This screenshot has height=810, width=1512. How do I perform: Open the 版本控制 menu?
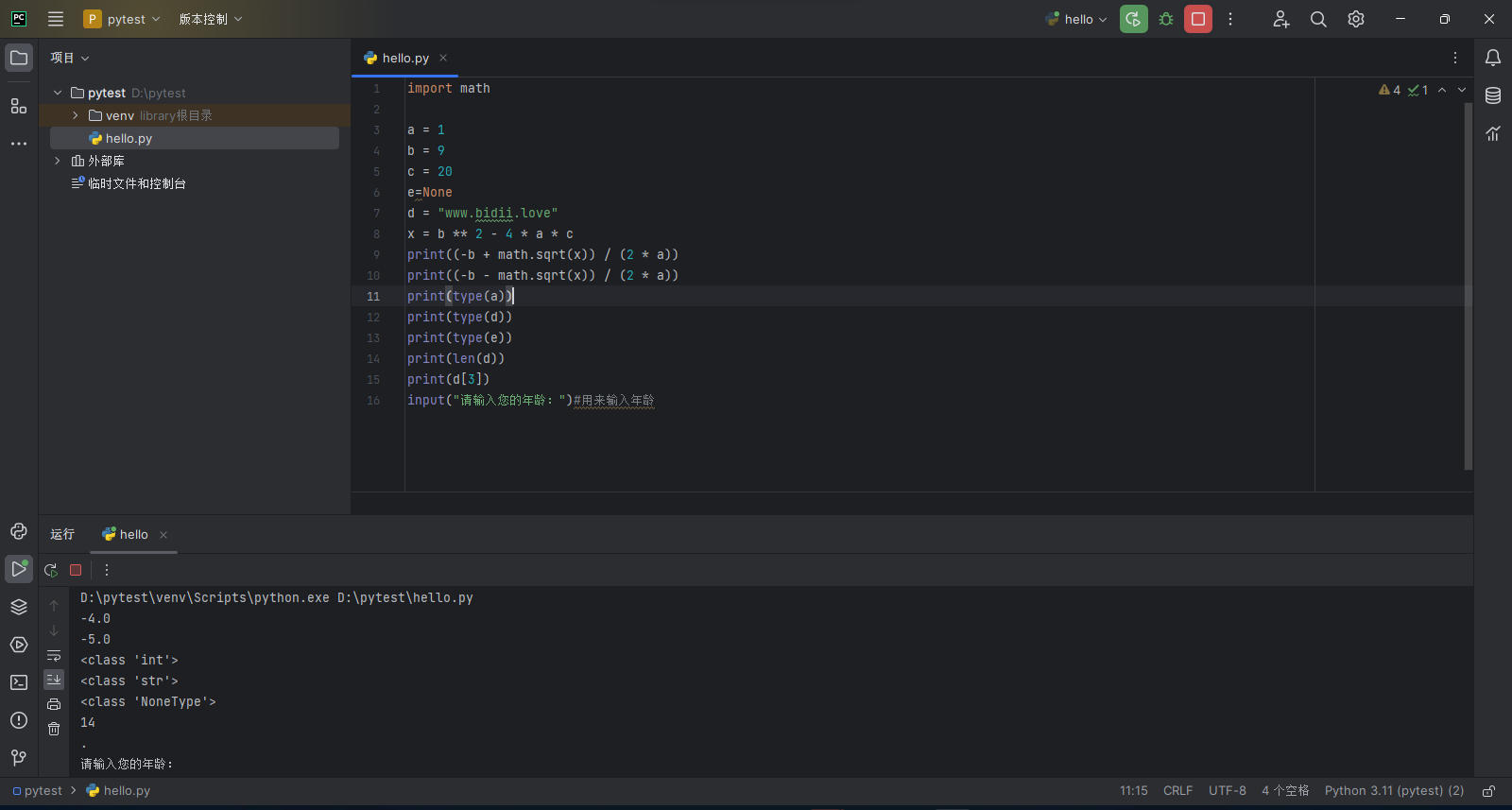click(x=210, y=19)
